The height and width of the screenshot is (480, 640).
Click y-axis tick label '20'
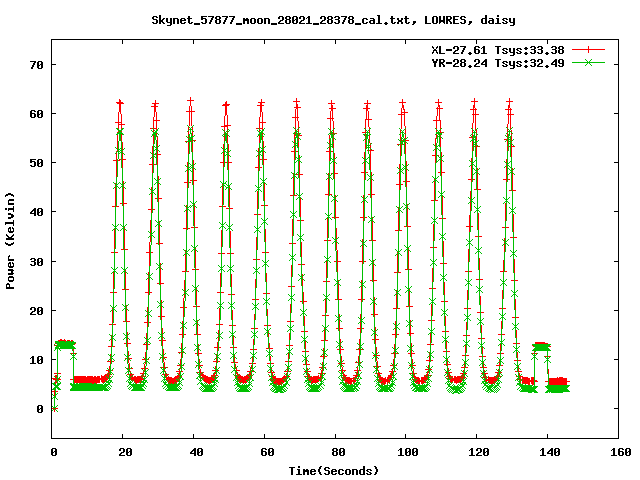(37, 311)
